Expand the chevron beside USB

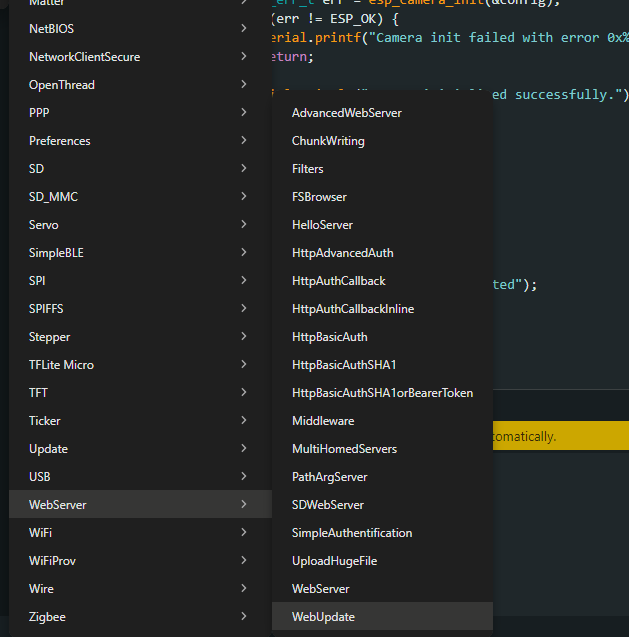pos(244,477)
